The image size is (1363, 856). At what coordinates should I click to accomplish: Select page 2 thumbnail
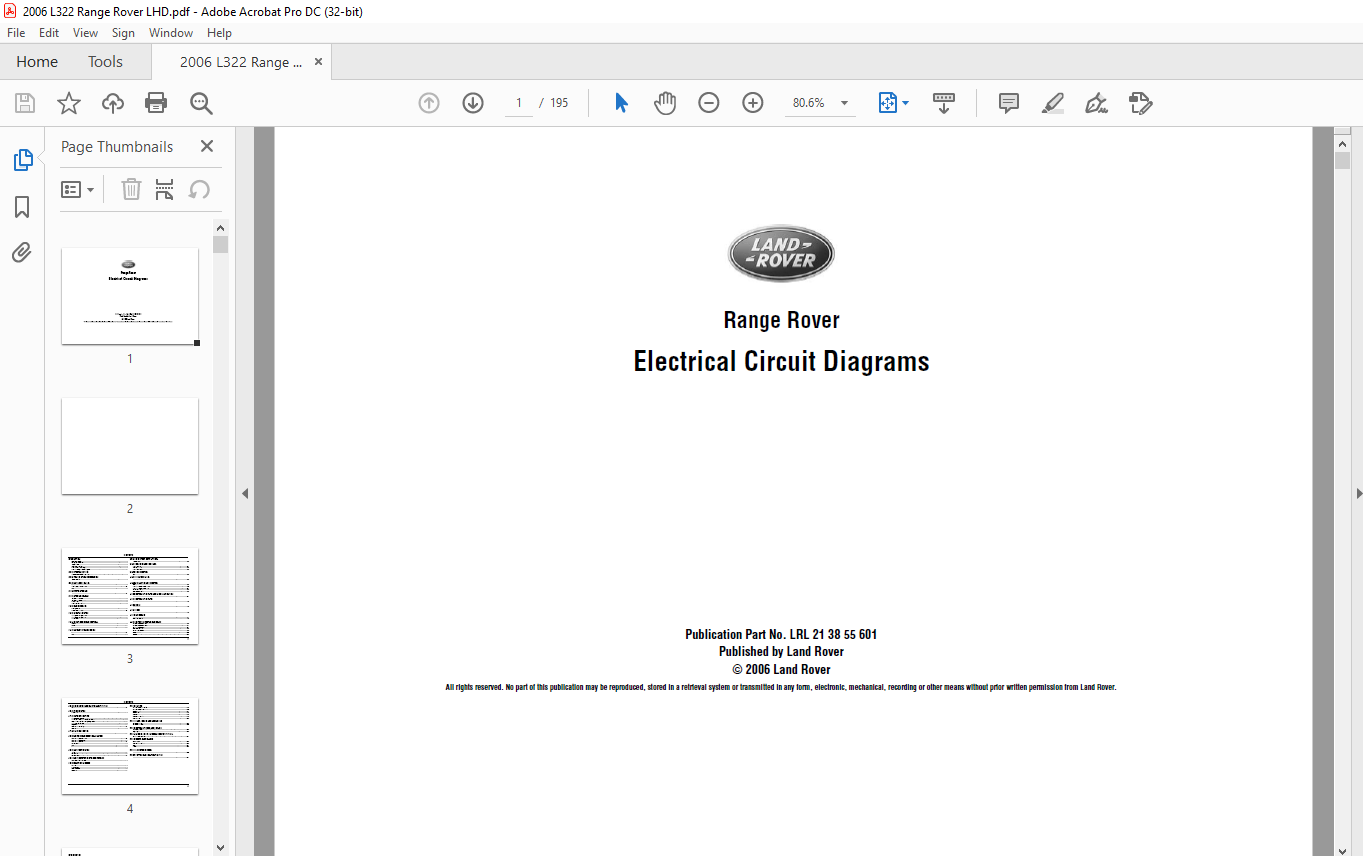point(130,446)
